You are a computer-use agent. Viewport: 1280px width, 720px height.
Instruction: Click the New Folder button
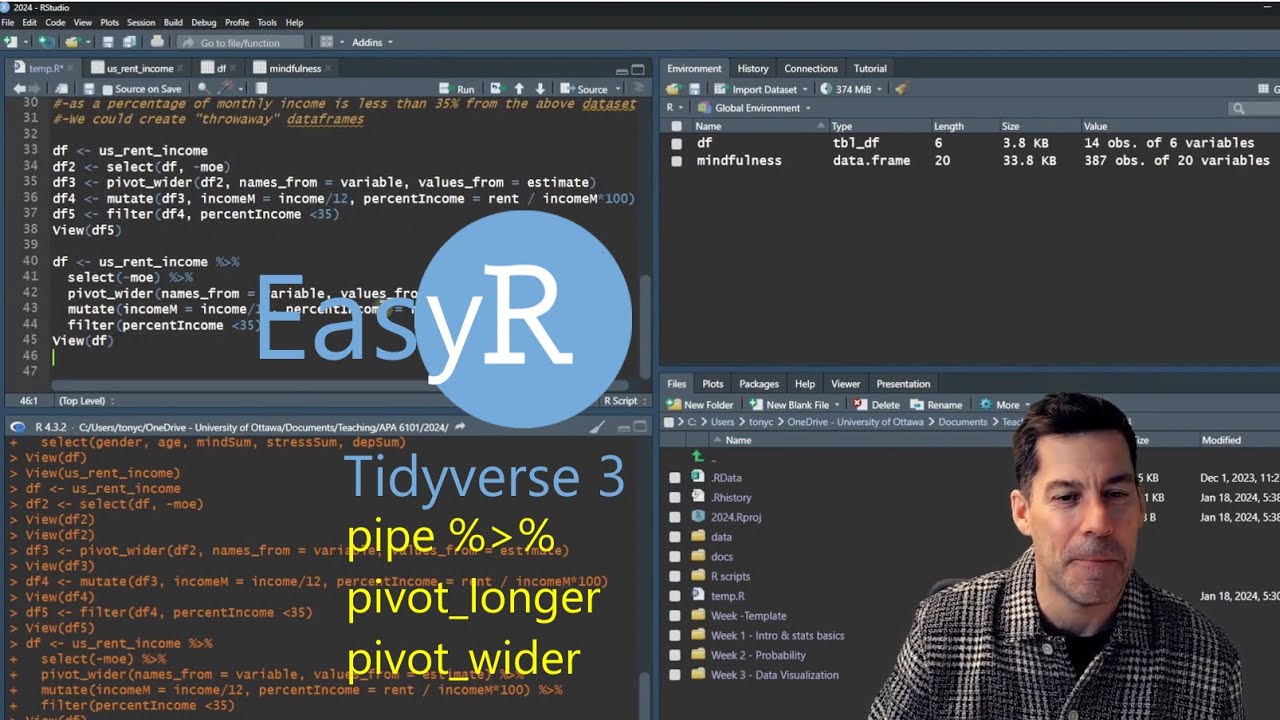point(701,405)
